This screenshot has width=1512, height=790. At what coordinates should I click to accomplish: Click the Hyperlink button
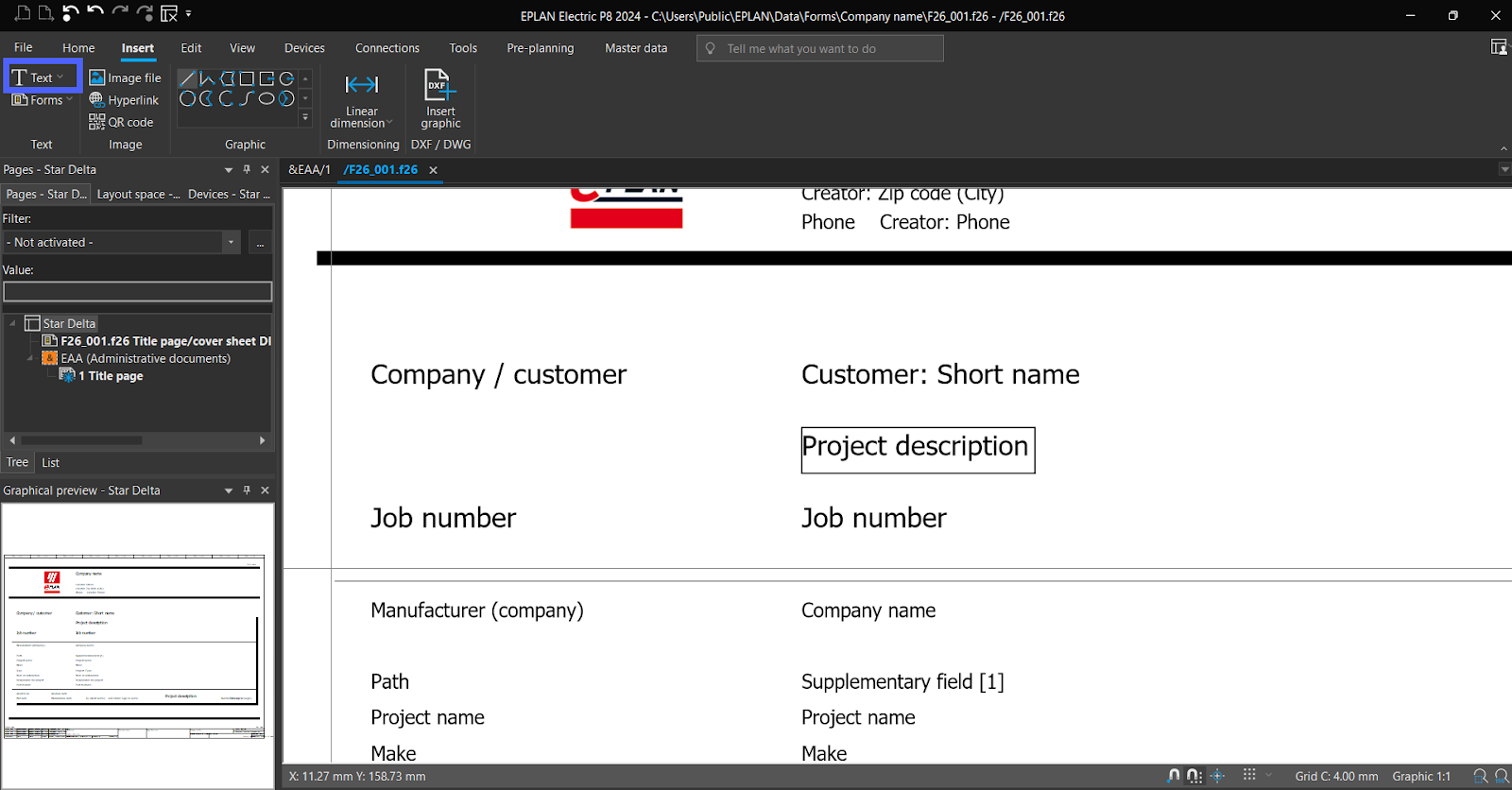pyautogui.click(x=124, y=100)
